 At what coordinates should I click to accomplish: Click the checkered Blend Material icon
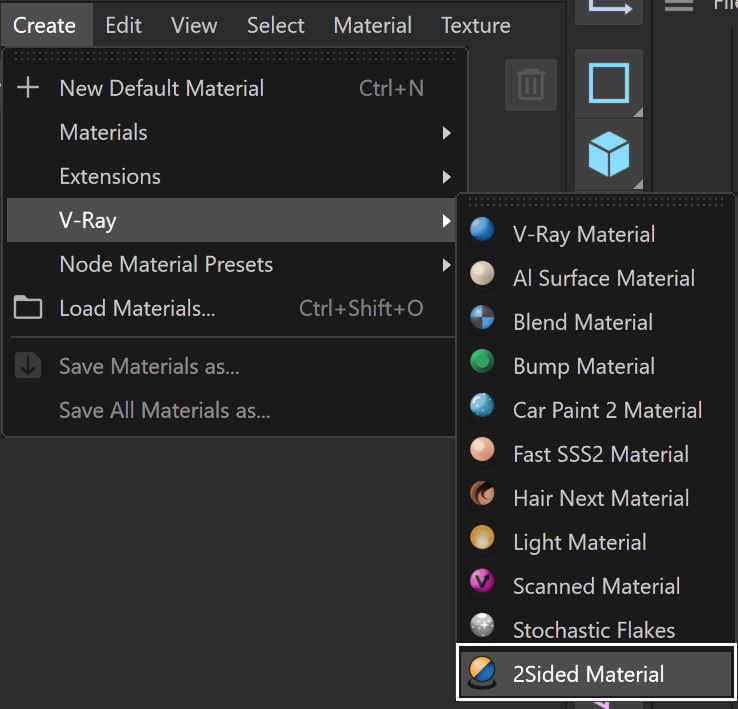(x=482, y=318)
